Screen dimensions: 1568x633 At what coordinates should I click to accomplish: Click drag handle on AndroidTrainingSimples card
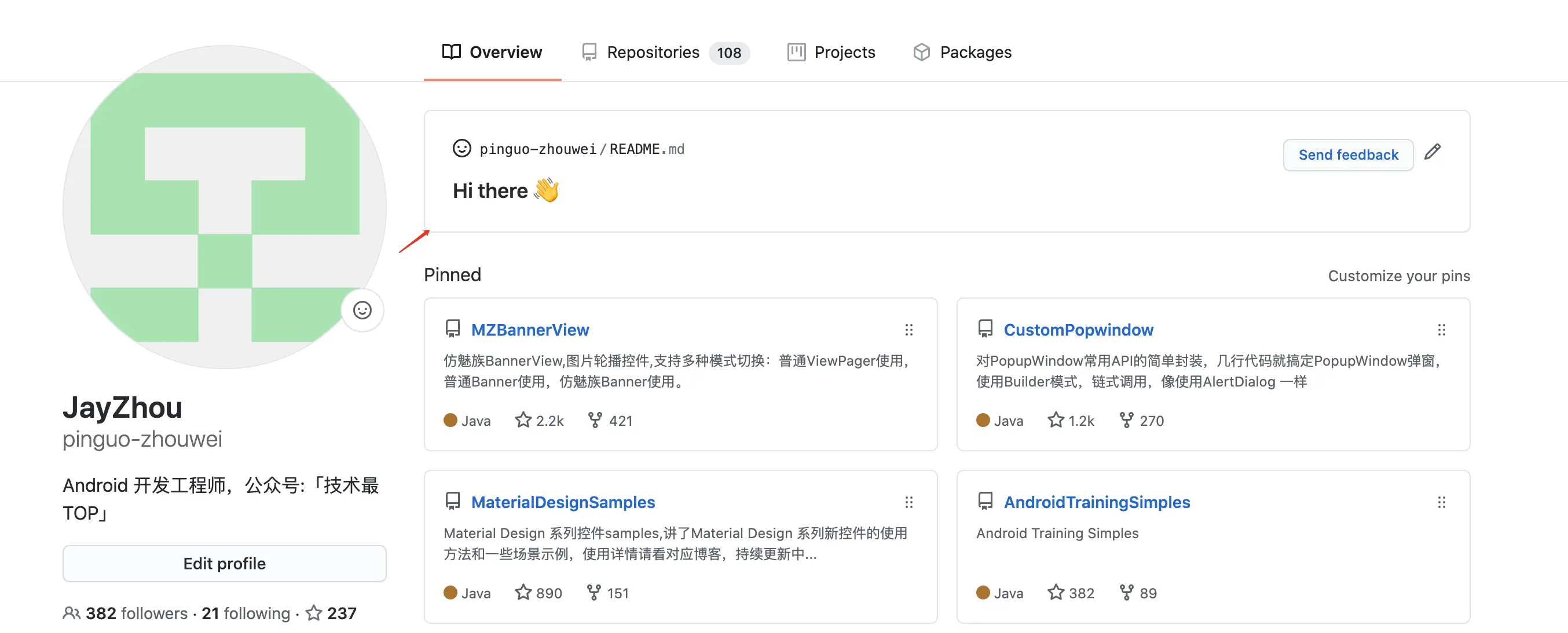tap(1441, 502)
